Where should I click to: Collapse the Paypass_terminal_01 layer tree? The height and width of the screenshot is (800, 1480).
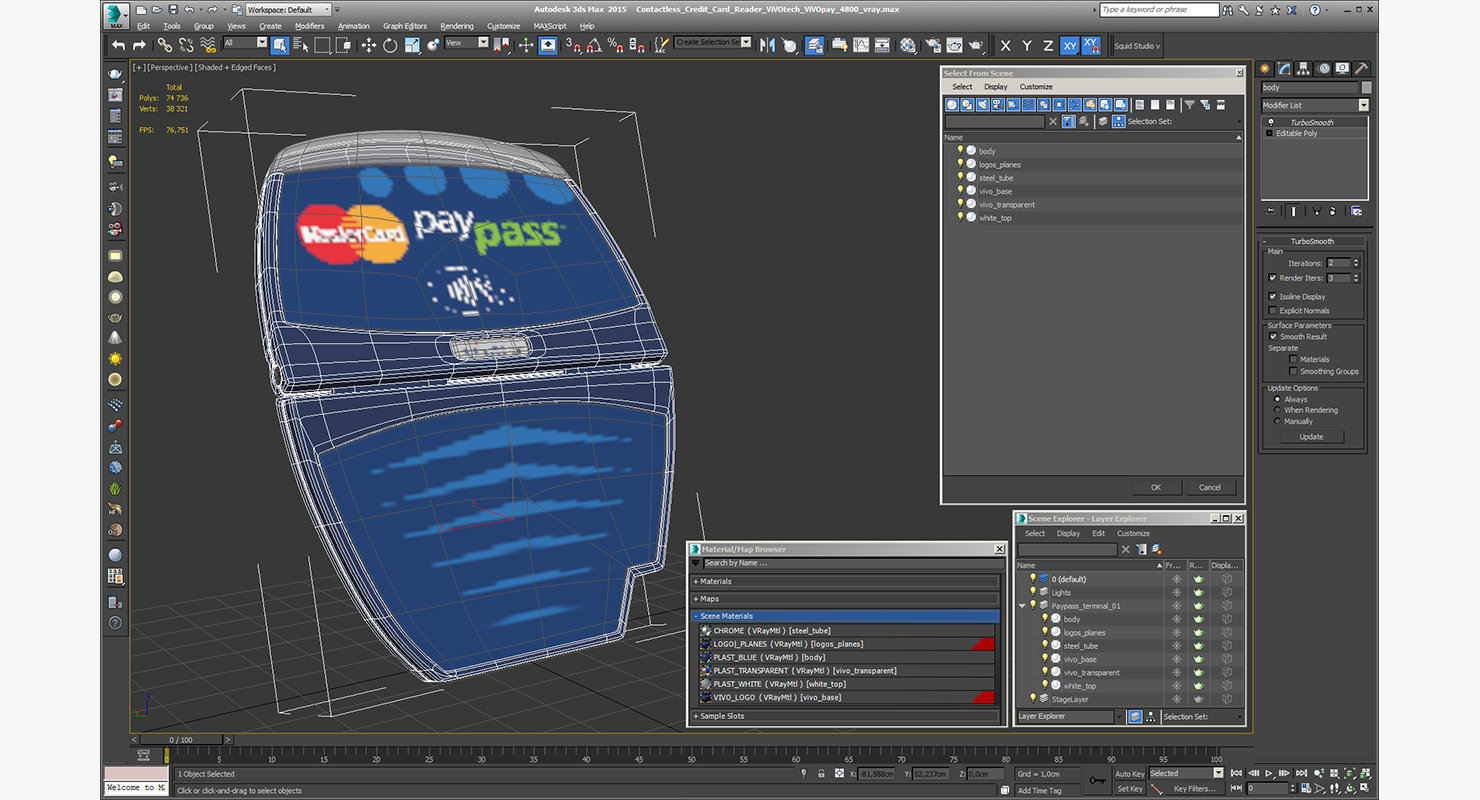(1022, 606)
